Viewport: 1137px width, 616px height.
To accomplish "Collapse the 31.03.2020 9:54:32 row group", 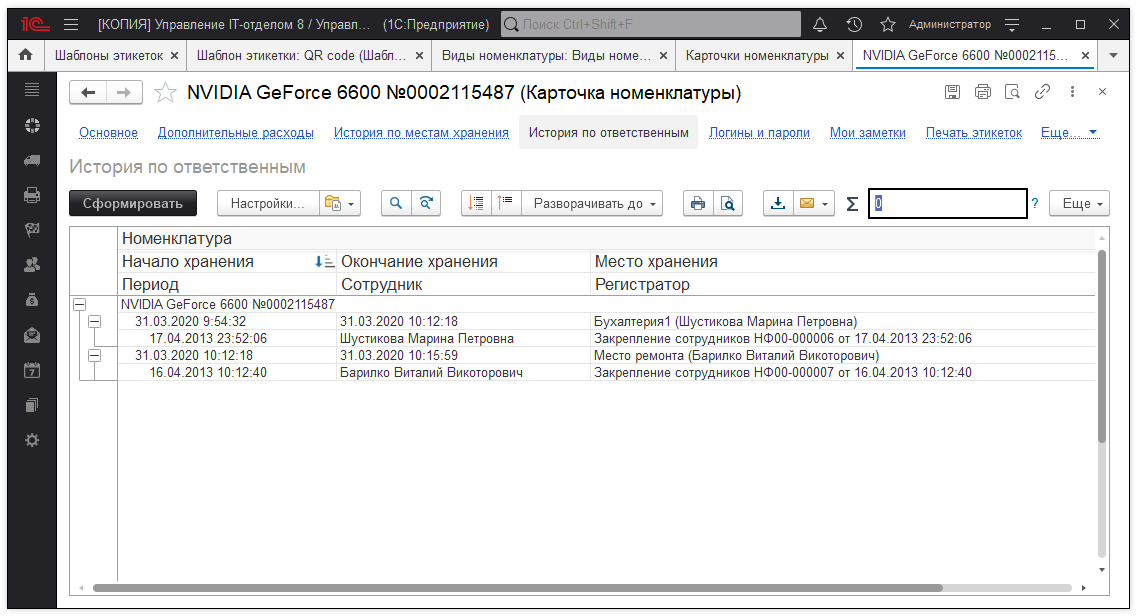I will click(x=95, y=321).
